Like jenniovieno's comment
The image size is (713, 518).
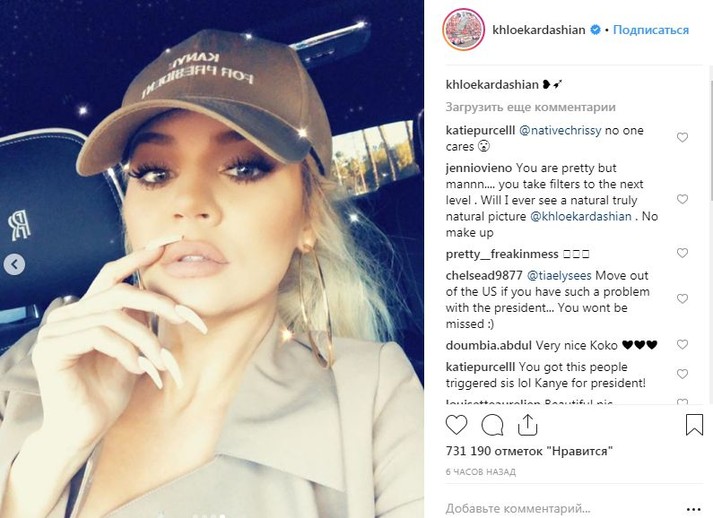pyautogui.click(x=682, y=199)
